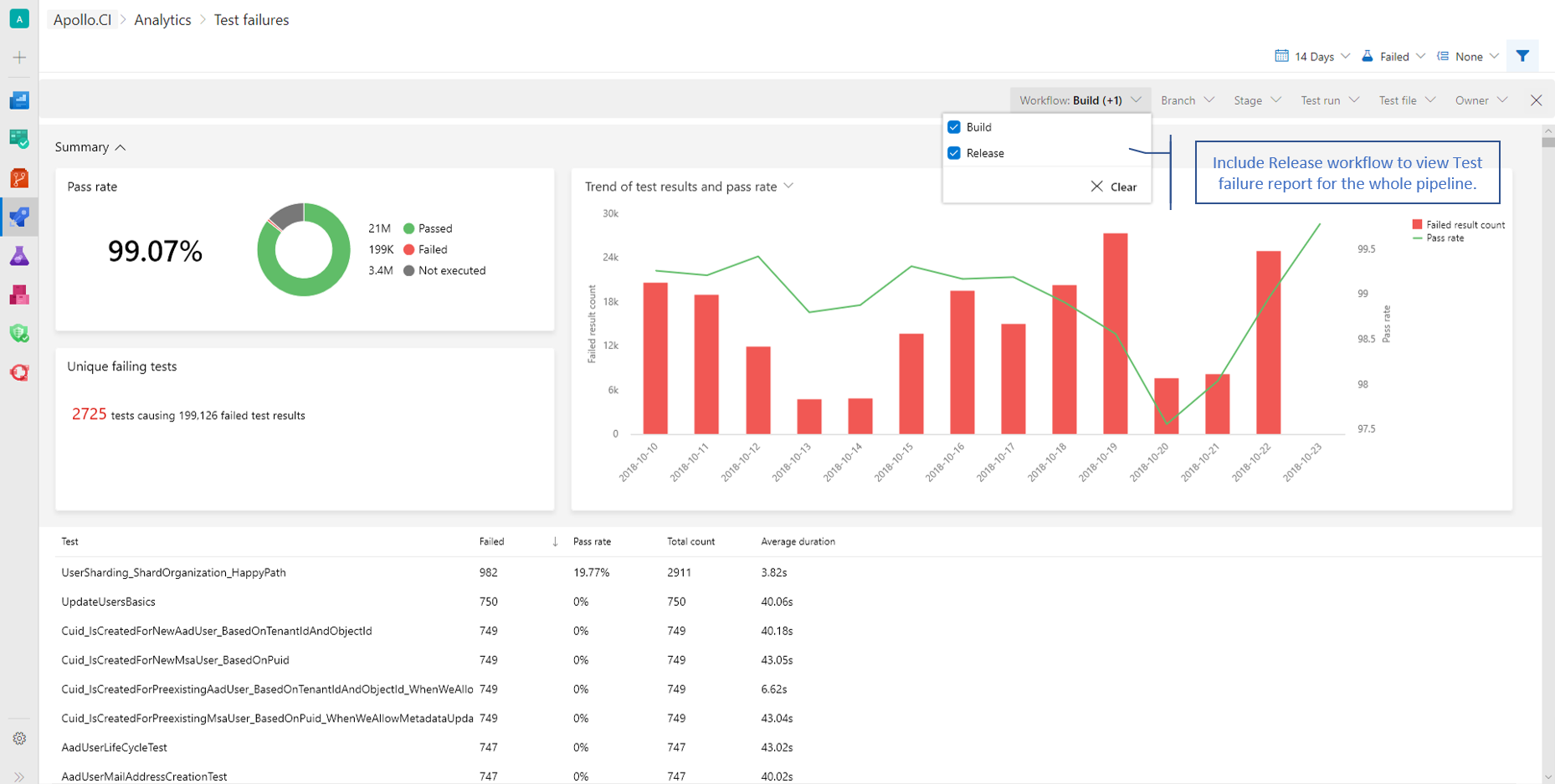
Task: Go to Analytics in the breadcrumb
Action: pyautogui.click(x=162, y=20)
